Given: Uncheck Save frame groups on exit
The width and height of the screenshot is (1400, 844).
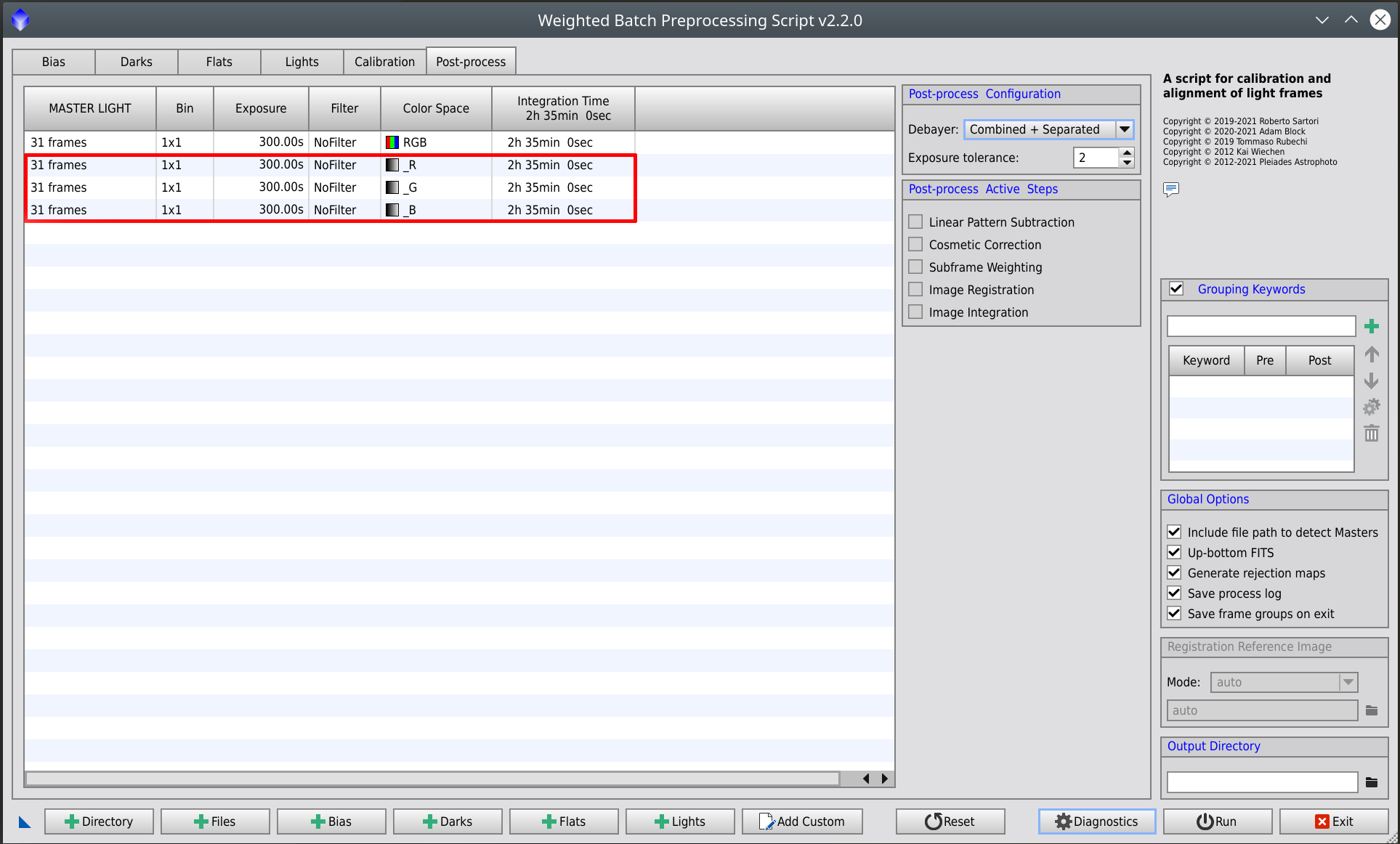Looking at the screenshot, I should (x=1174, y=613).
